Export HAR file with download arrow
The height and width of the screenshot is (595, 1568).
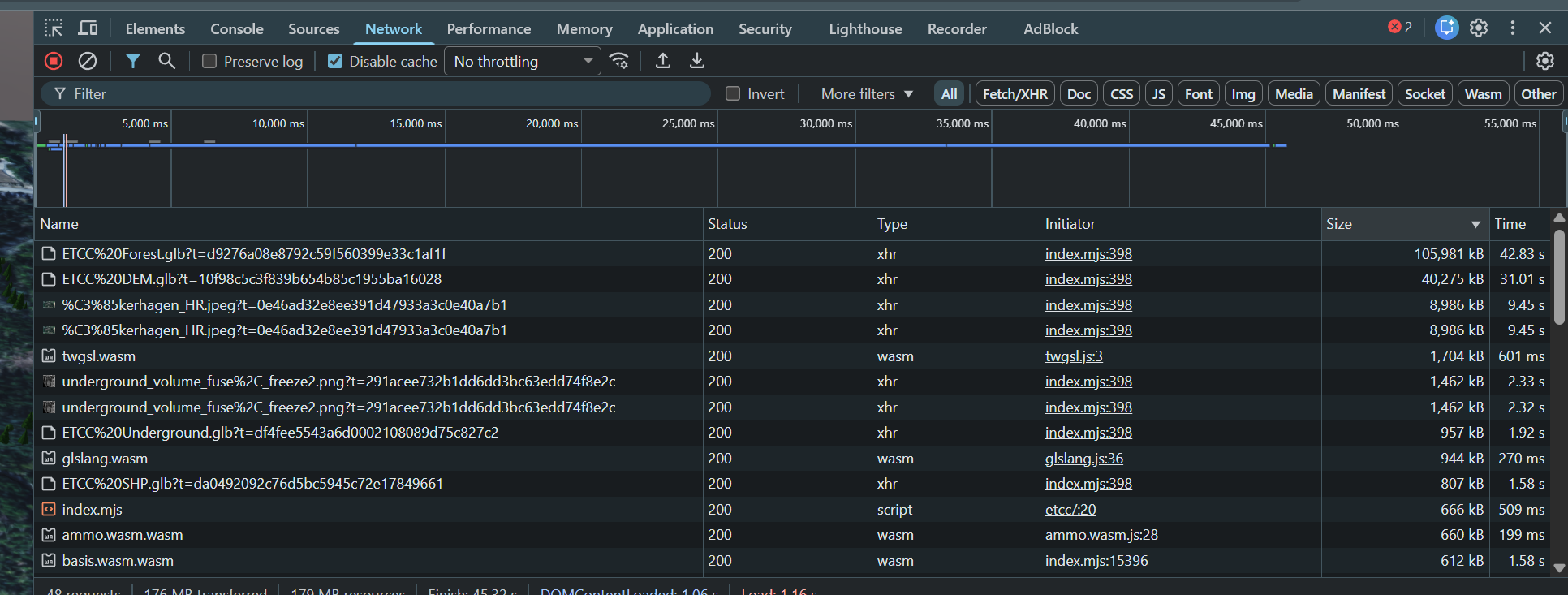click(x=697, y=61)
